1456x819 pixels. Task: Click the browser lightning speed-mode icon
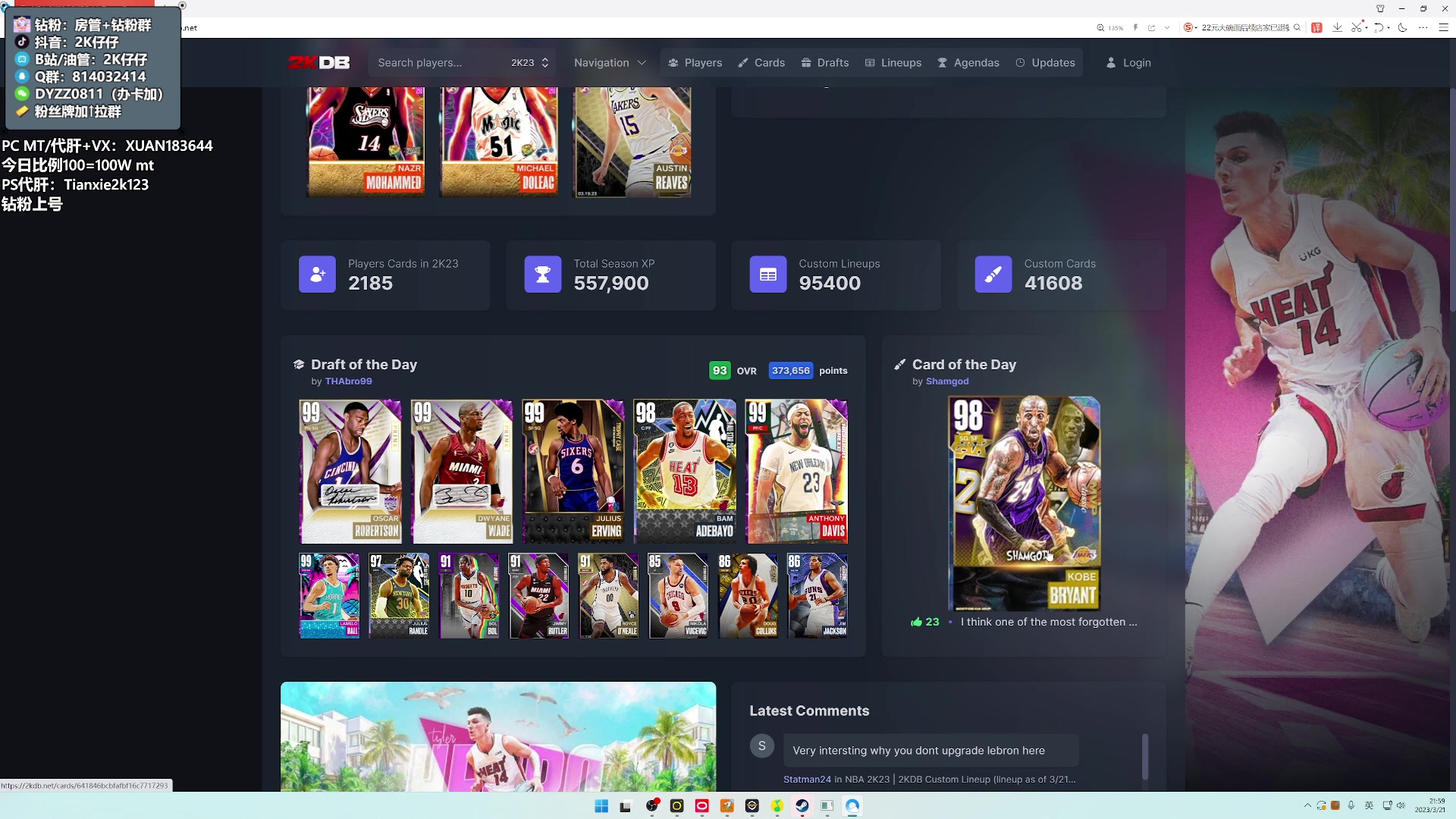(x=1135, y=27)
